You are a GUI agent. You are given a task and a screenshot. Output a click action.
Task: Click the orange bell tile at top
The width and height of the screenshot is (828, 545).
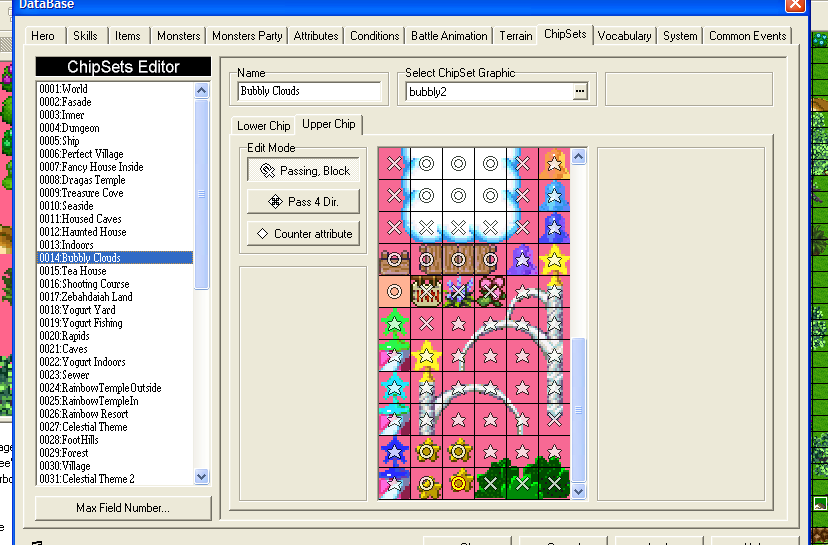pos(554,163)
